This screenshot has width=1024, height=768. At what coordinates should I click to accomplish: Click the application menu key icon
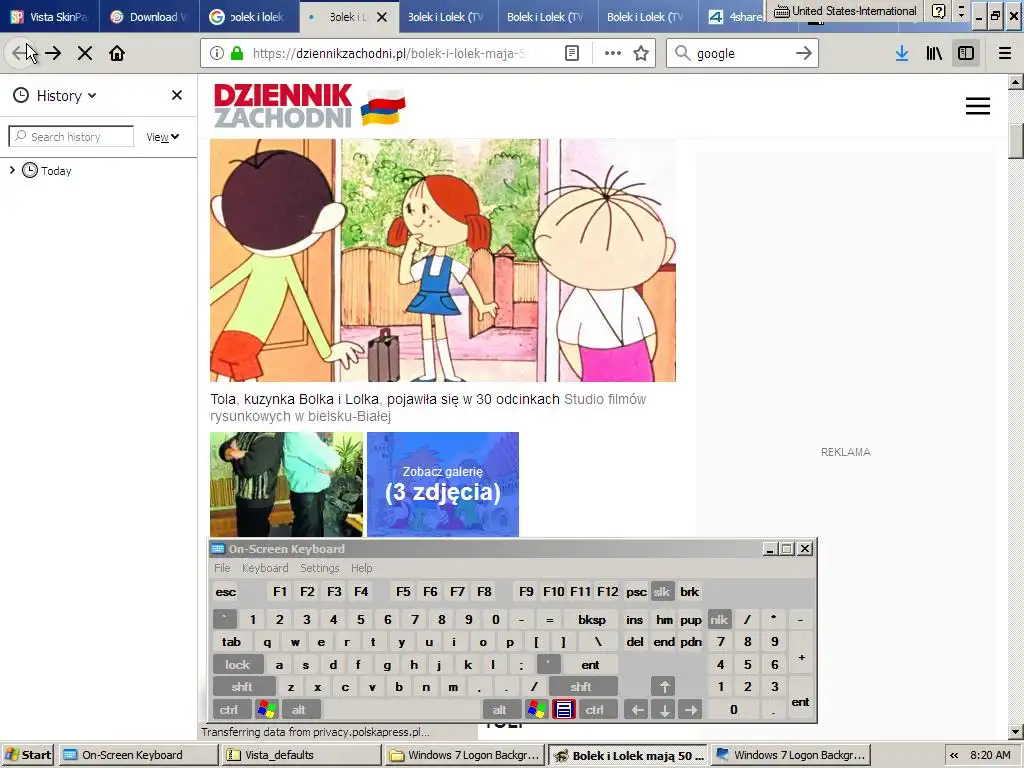(x=564, y=709)
